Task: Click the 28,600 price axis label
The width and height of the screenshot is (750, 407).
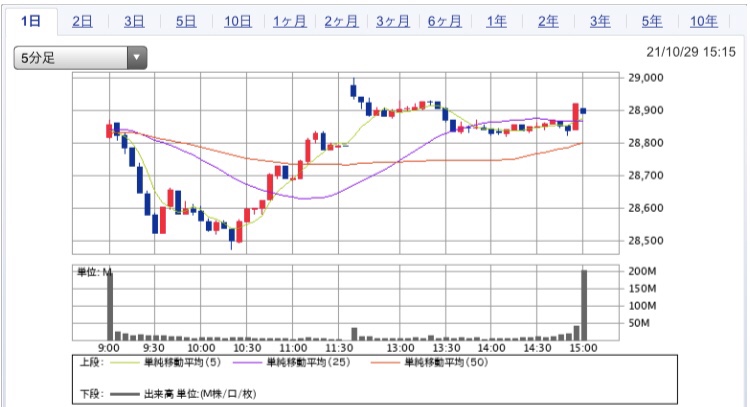Action: click(646, 208)
